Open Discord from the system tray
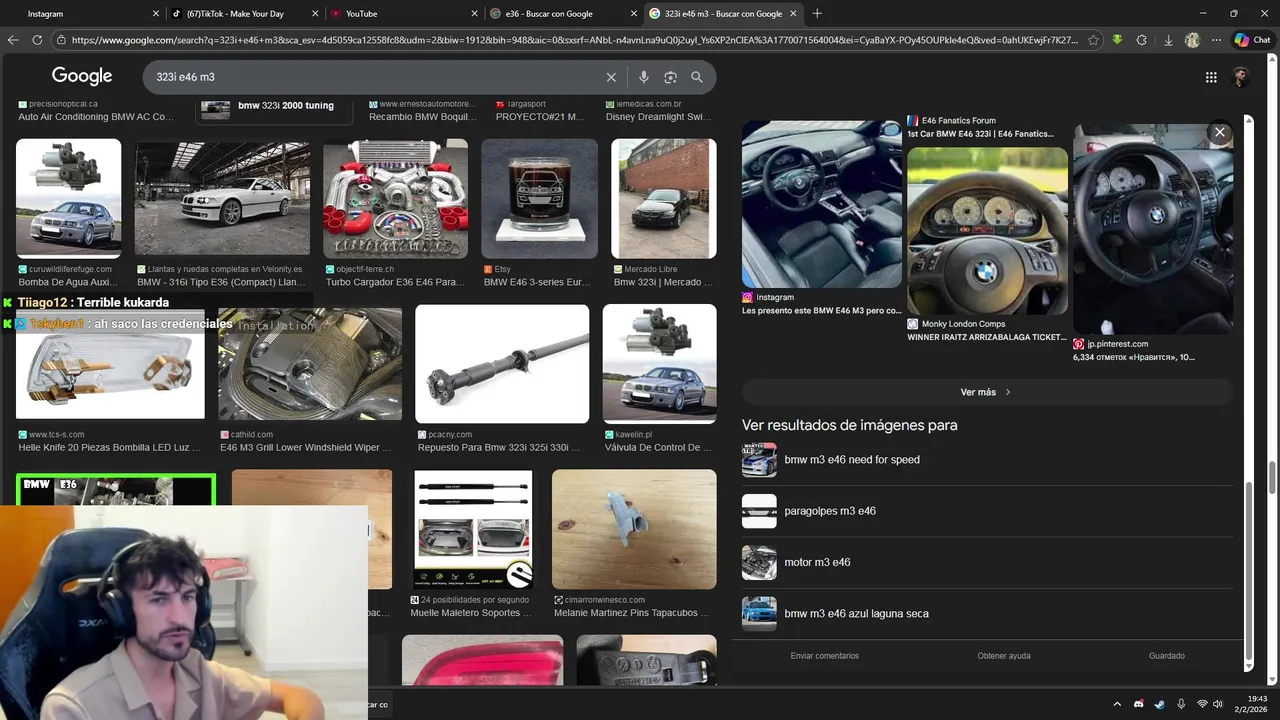 pyautogui.click(x=1139, y=704)
